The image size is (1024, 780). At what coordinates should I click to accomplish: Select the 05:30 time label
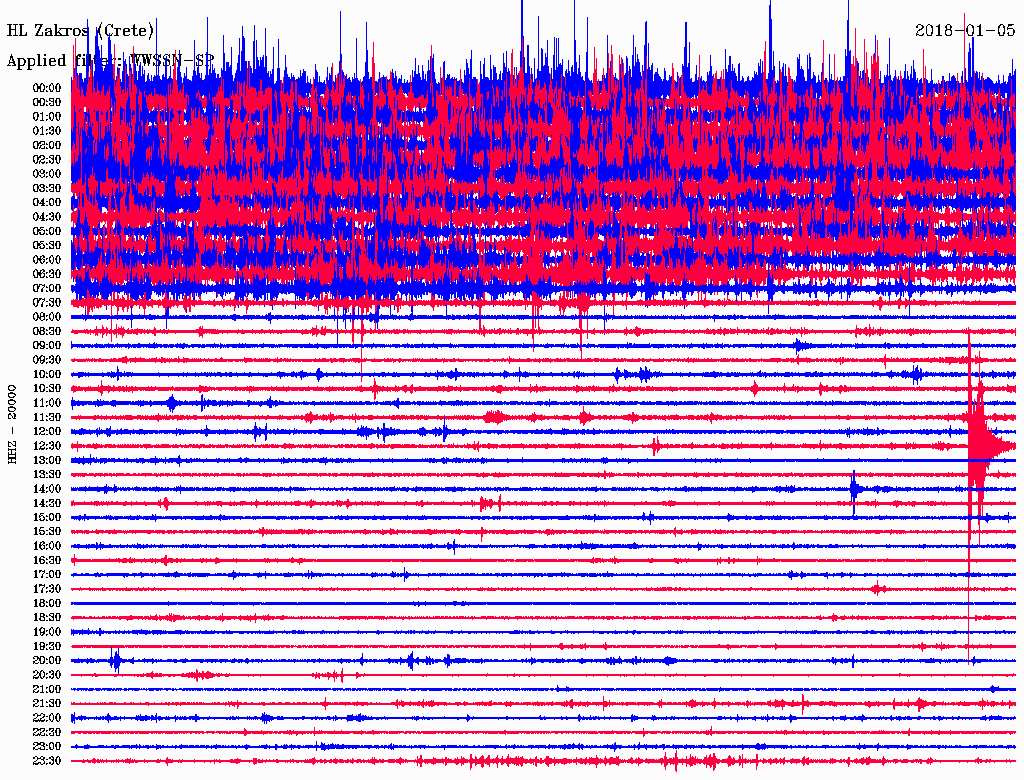click(x=47, y=246)
